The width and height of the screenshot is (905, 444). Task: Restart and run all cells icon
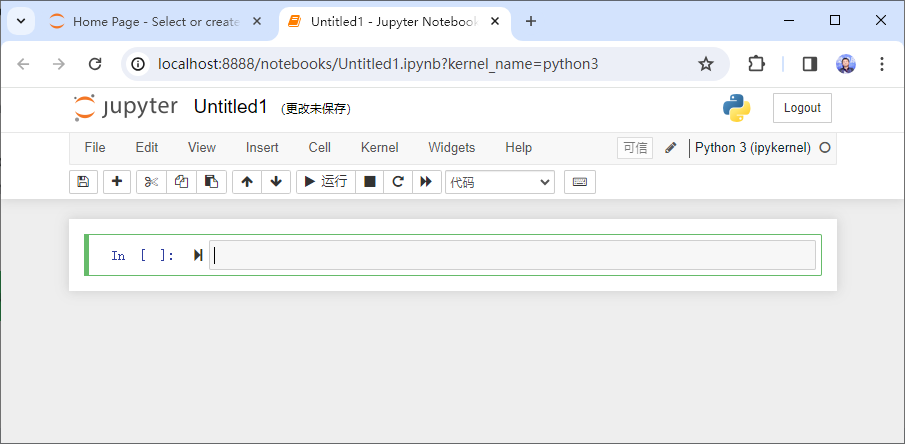(426, 181)
